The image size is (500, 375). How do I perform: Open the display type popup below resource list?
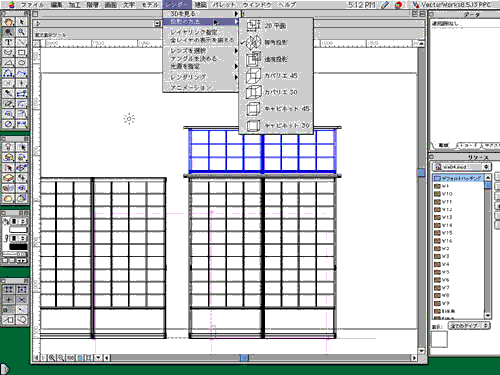469,325
